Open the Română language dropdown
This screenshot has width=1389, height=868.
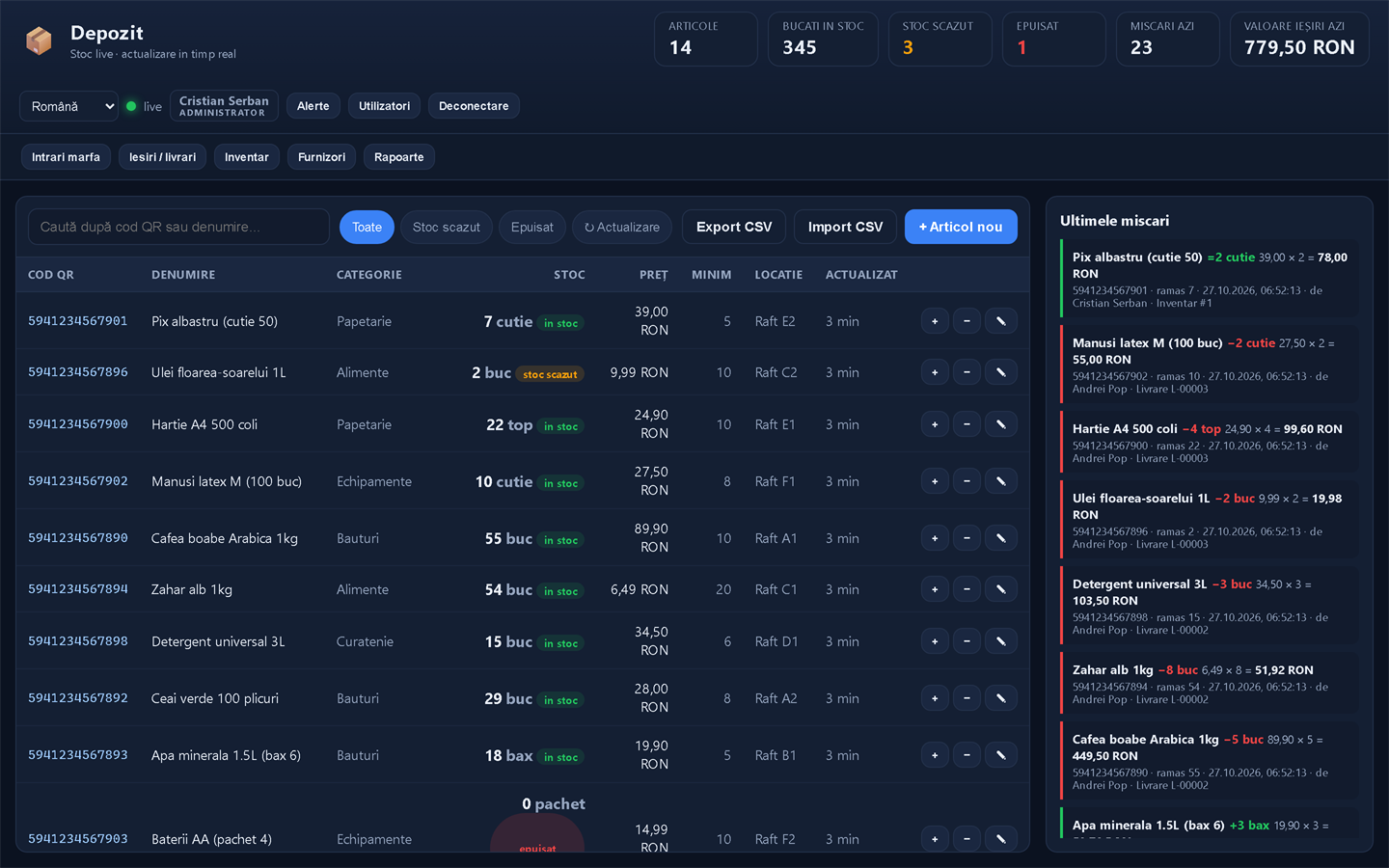pyautogui.click(x=68, y=106)
